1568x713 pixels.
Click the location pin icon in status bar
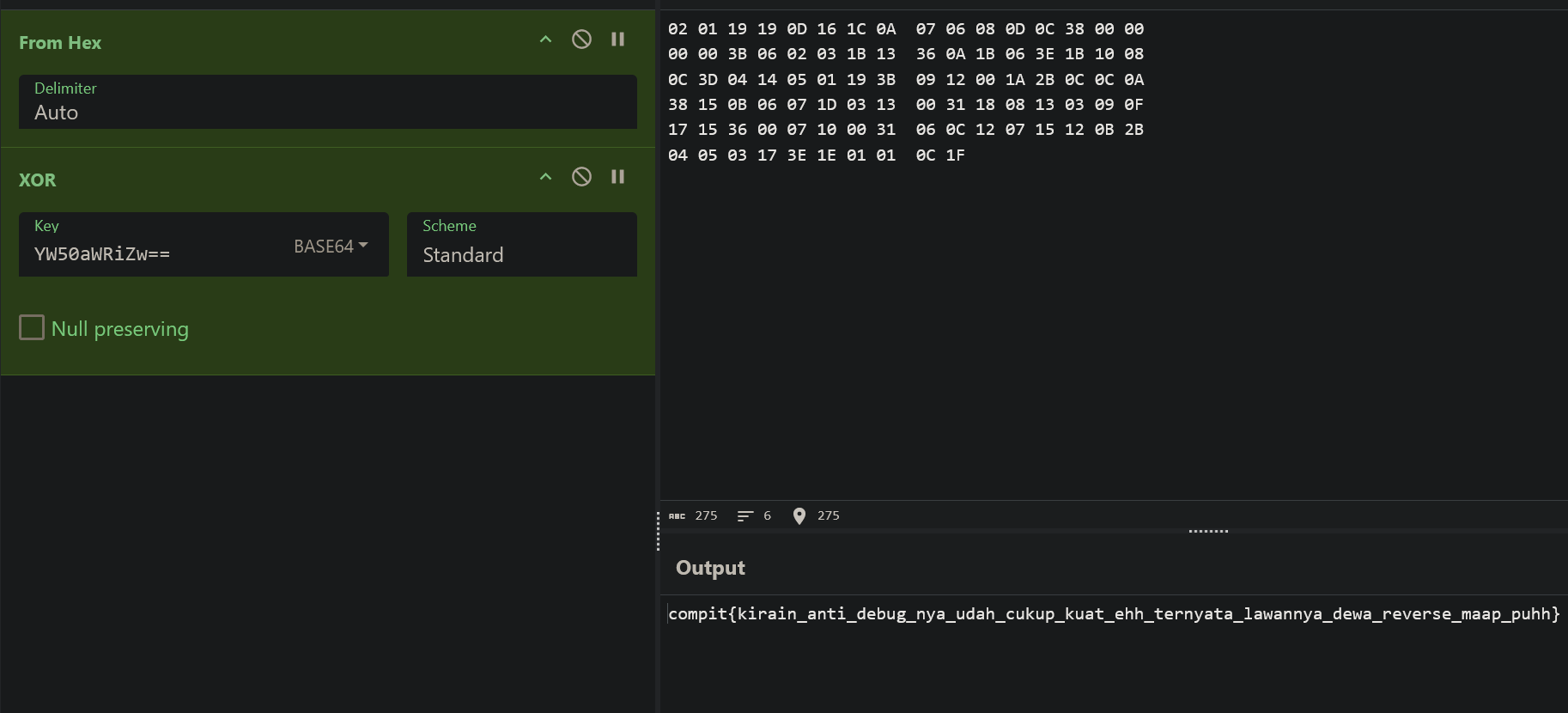click(x=799, y=516)
